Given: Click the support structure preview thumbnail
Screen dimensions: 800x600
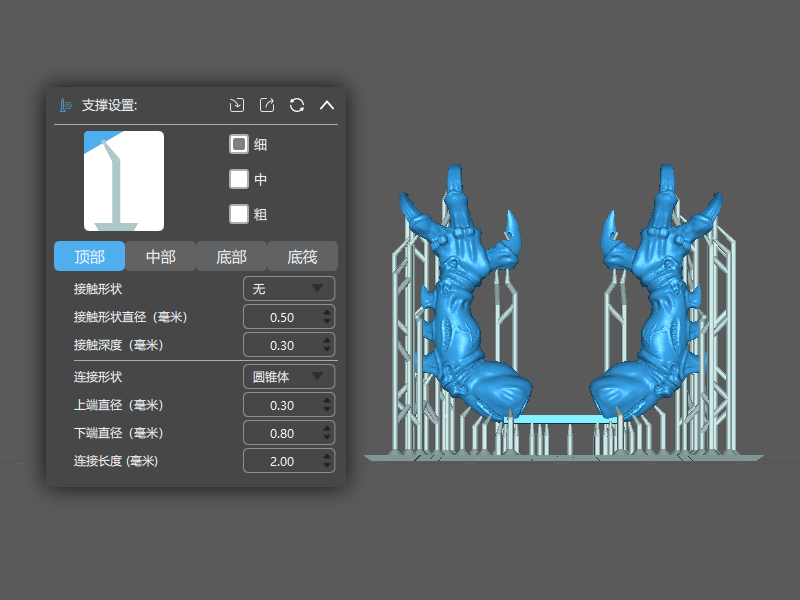Looking at the screenshot, I should point(124,181).
